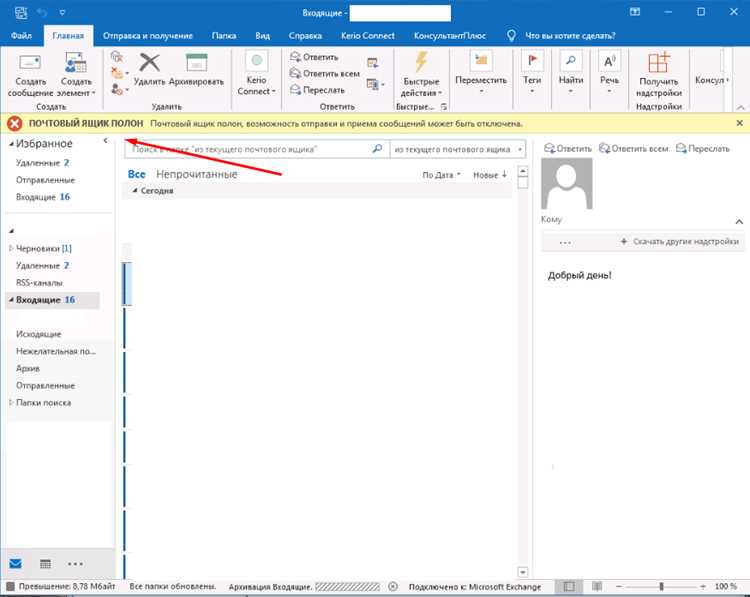This screenshot has width=750, height=597.
Task: Click the lightbulb Tell Me icon
Action: pos(511,35)
